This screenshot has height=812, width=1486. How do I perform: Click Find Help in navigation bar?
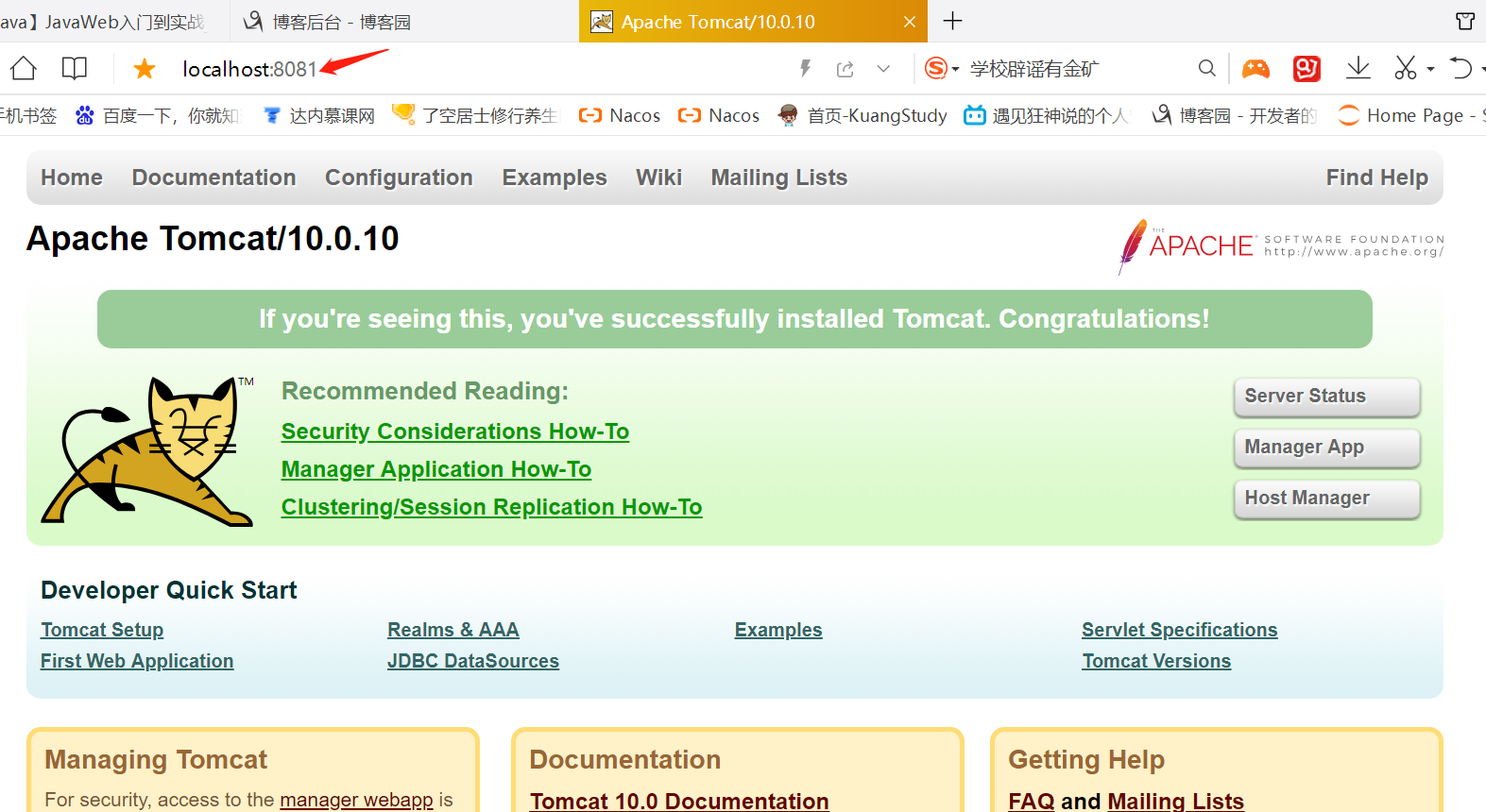1377,178
